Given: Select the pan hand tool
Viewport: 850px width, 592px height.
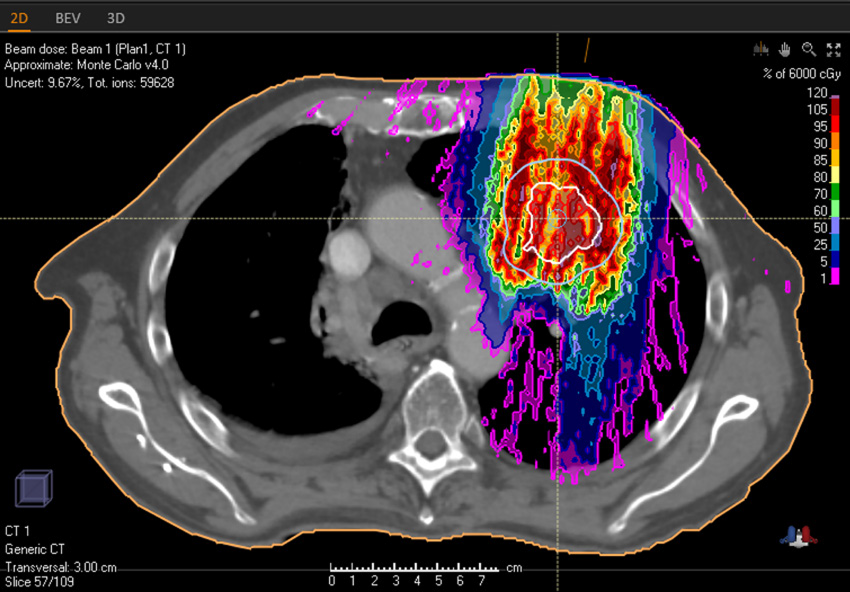Looking at the screenshot, I should (785, 48).
